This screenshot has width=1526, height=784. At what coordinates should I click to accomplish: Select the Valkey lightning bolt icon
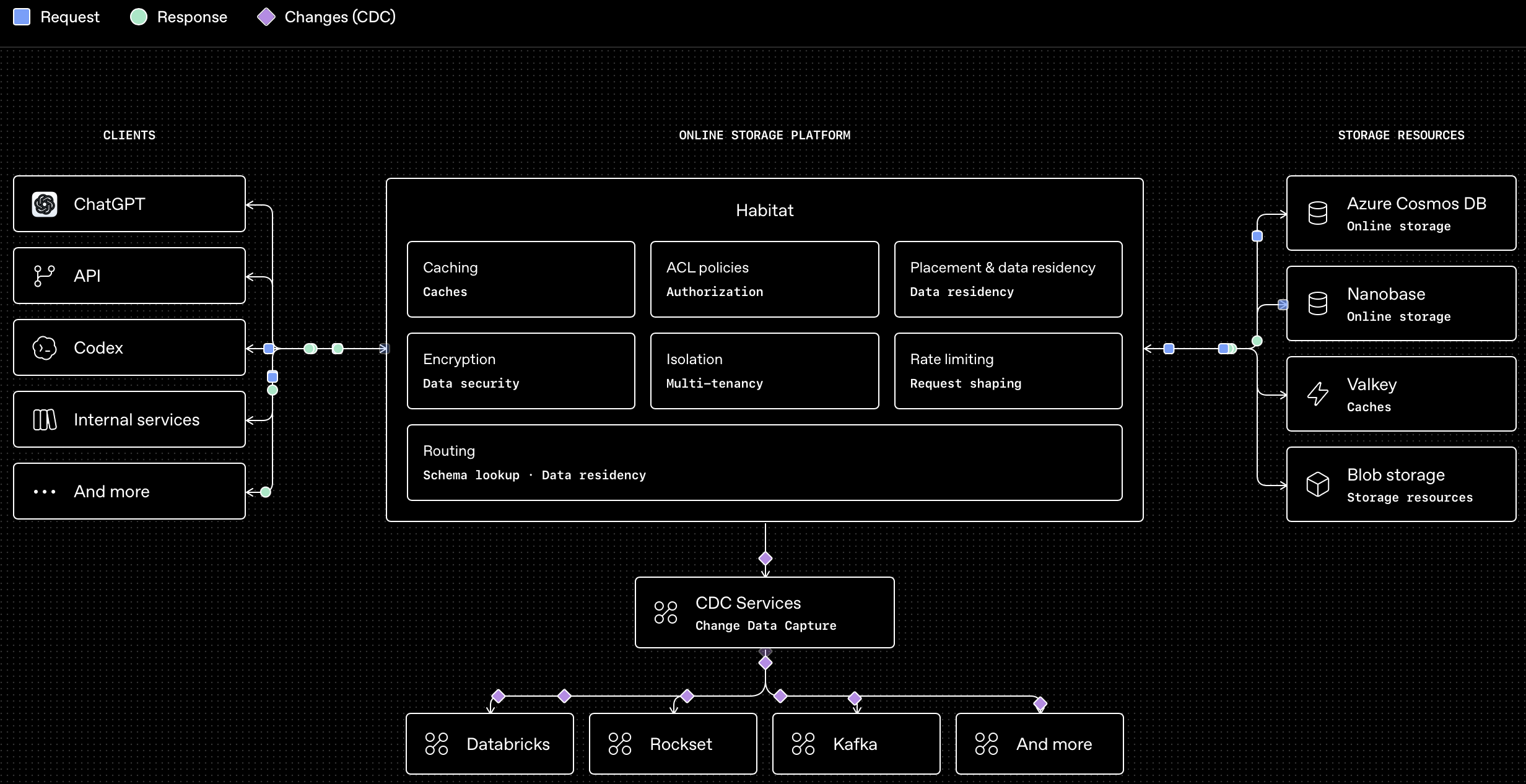[1318, 394]
